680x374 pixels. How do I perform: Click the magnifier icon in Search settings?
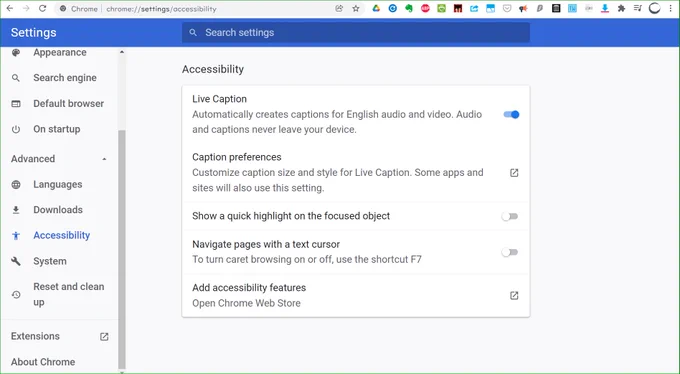(x=193, y=33)
